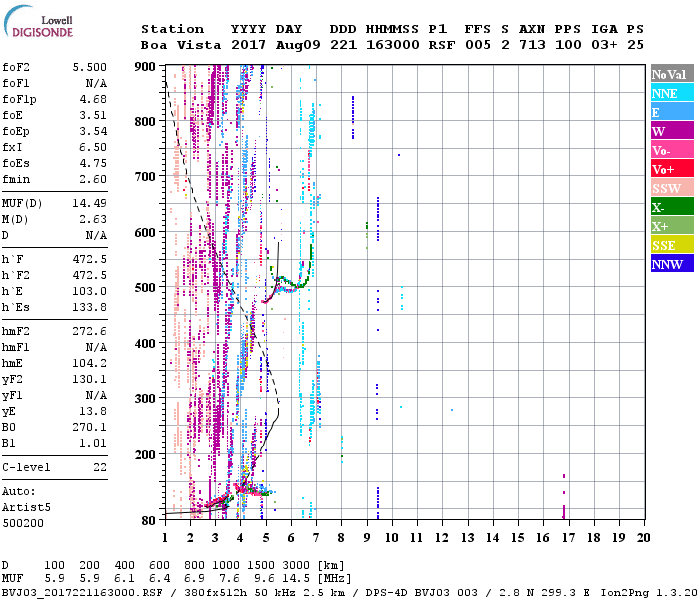Choose the Vo+ red legend swatch
Image resolution: width=700 pixels, height=600 pixels.
668,169
